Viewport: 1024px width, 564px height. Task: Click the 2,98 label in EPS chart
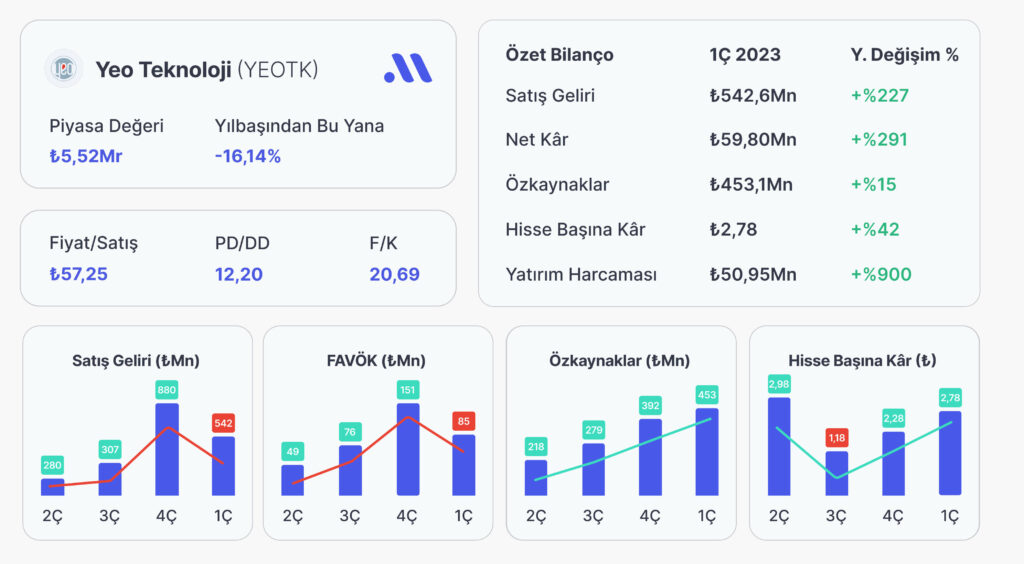[779, 384]
